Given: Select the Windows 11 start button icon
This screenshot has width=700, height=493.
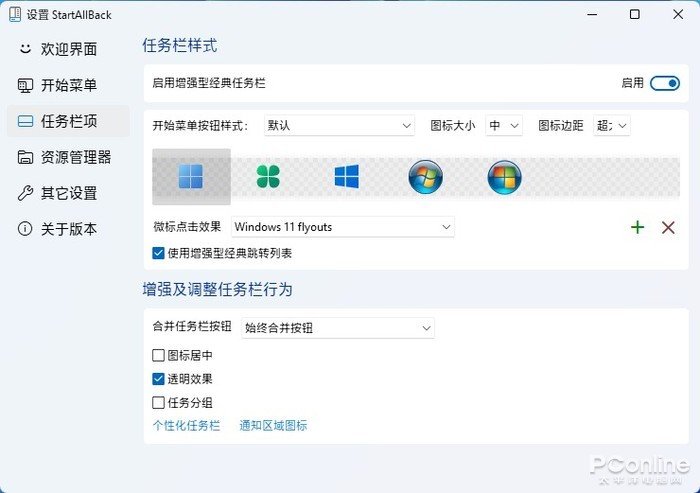Looking at the screenshot, I should click(191, 176).
